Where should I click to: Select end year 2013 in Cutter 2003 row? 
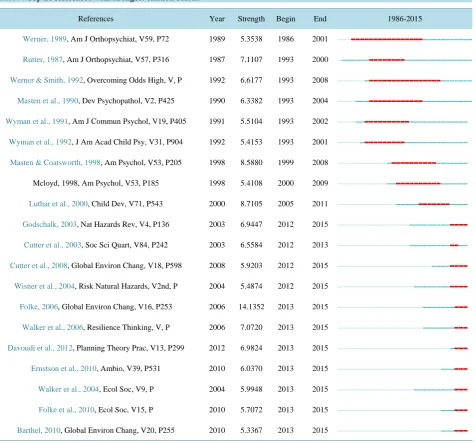tap(320, 245)
